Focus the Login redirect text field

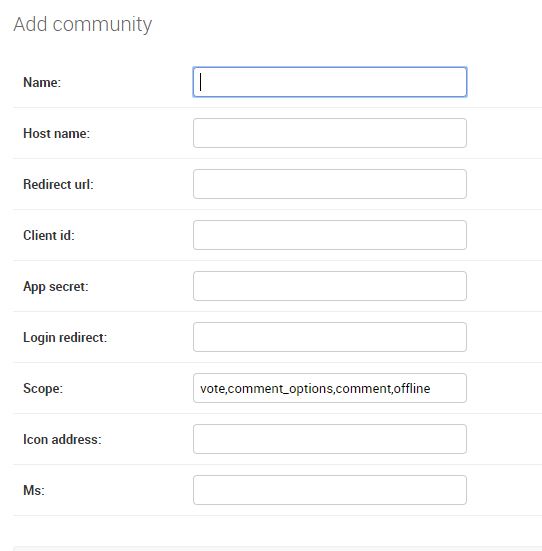(330, 337)
